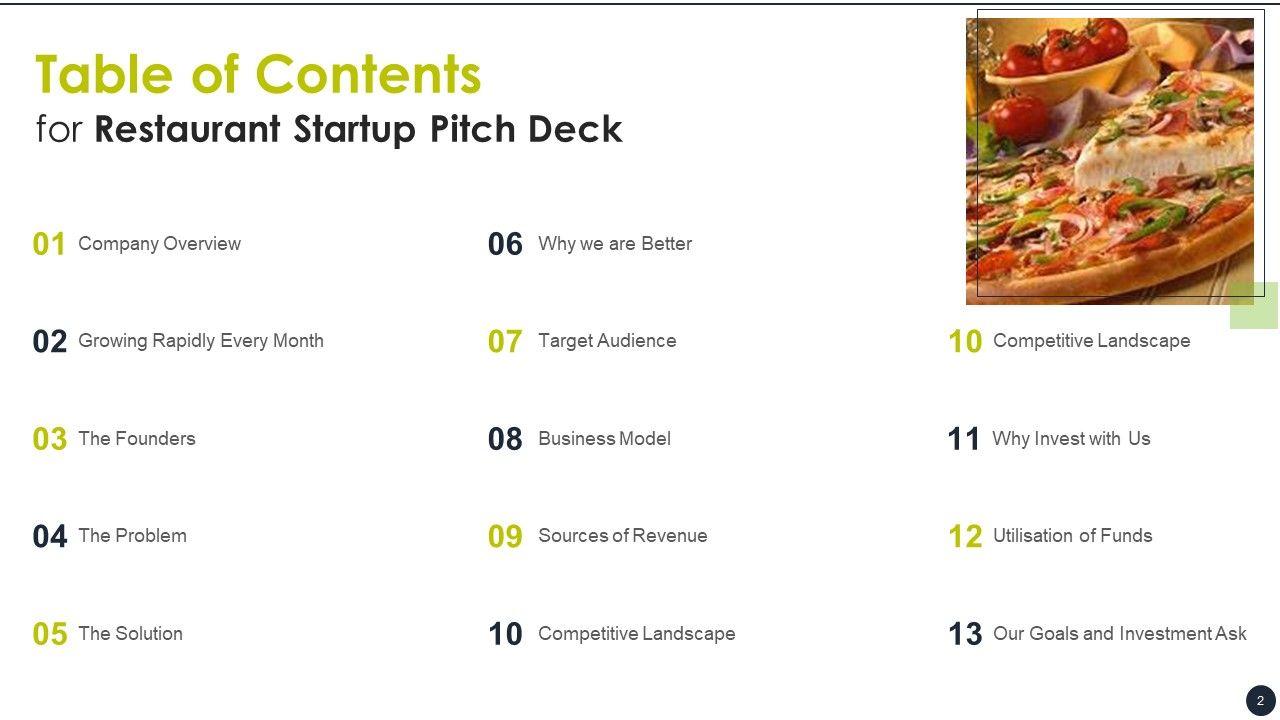Open The Problem entry

tap(132, 535)
